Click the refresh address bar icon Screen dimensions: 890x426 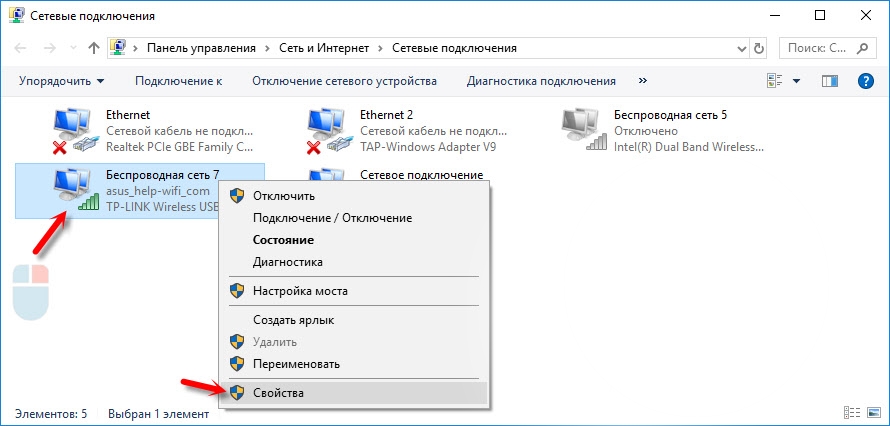pos(761,48)
